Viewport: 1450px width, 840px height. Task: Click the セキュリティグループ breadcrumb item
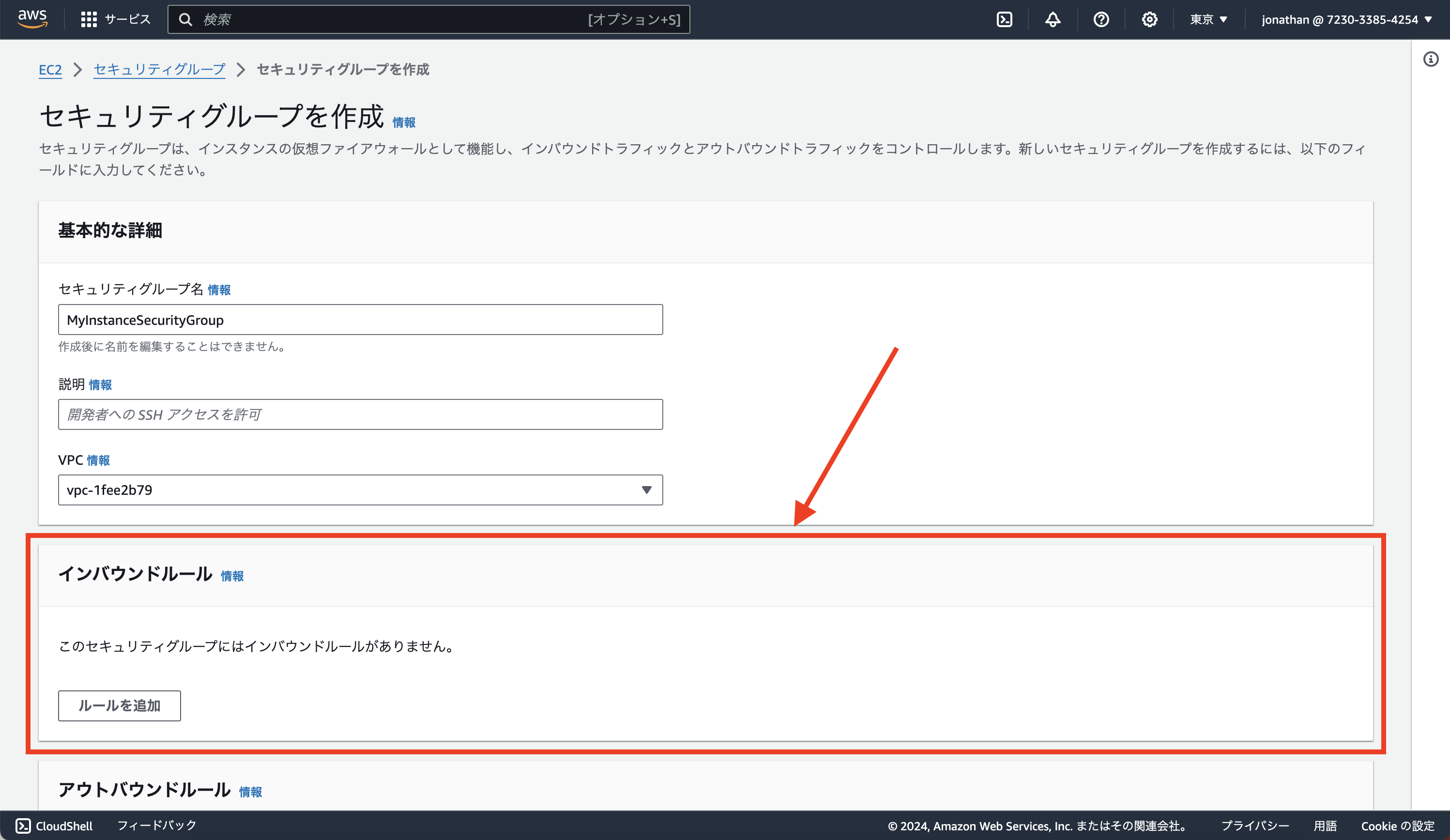[x=159, y=70]
